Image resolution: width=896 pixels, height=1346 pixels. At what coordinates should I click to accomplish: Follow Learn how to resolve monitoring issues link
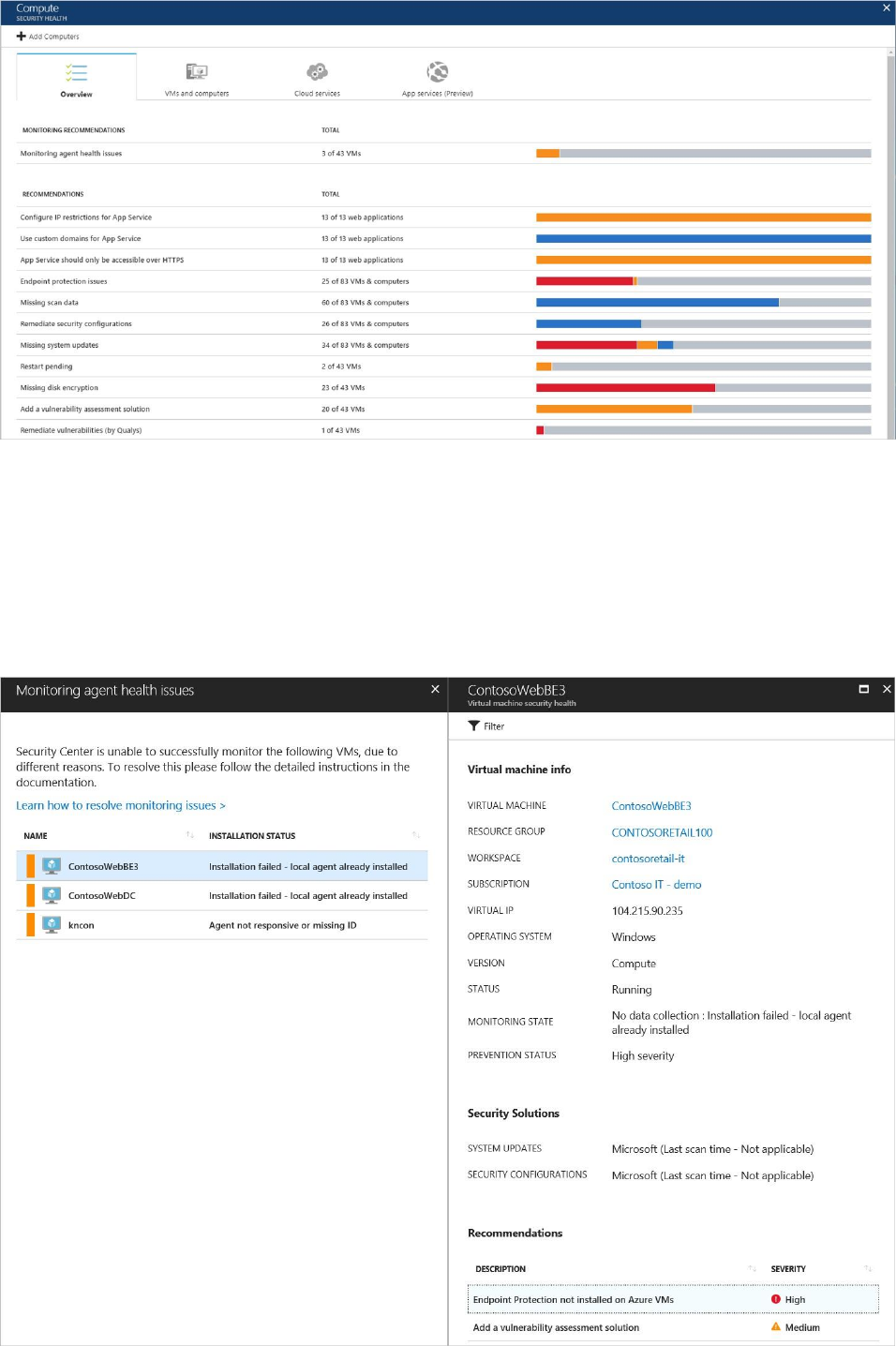click(x=121, y=805)
